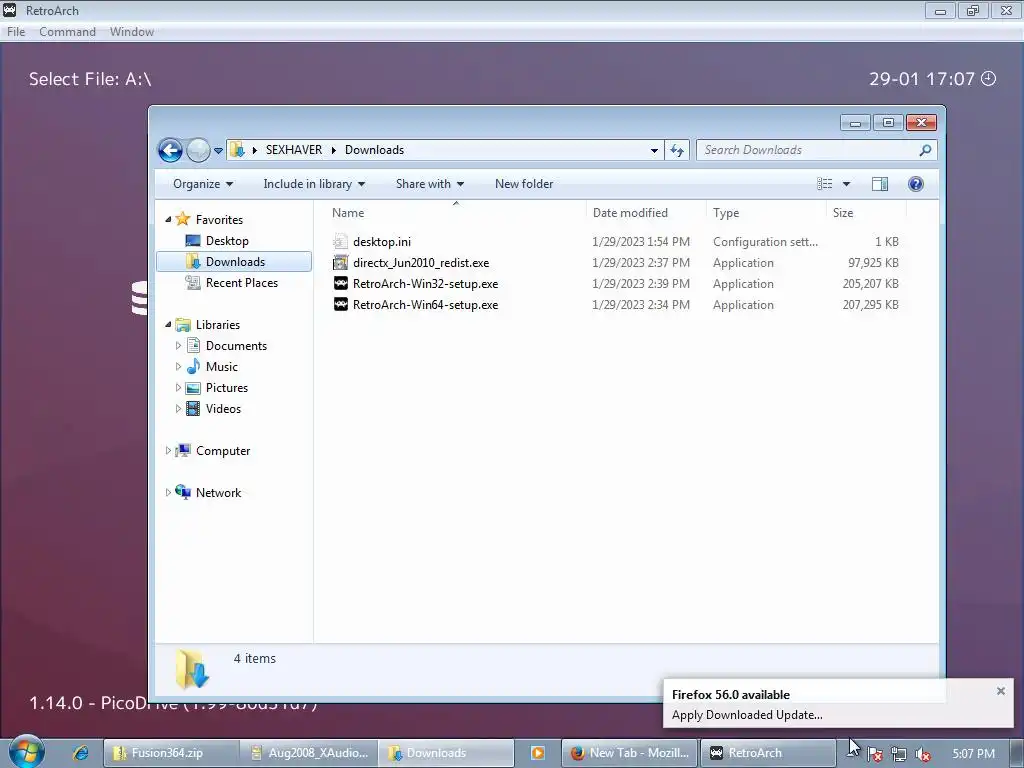Image resolution: width=1024 pixels, height=768 pixels.
Task: Expand the Music library
Action: [x=178, y=366]
